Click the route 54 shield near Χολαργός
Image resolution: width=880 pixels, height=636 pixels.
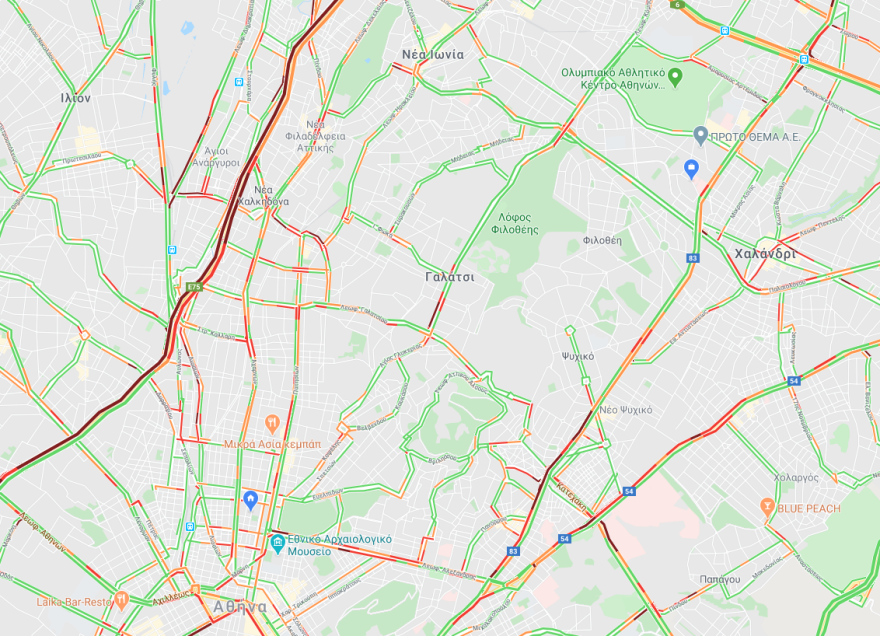point(794,381)
